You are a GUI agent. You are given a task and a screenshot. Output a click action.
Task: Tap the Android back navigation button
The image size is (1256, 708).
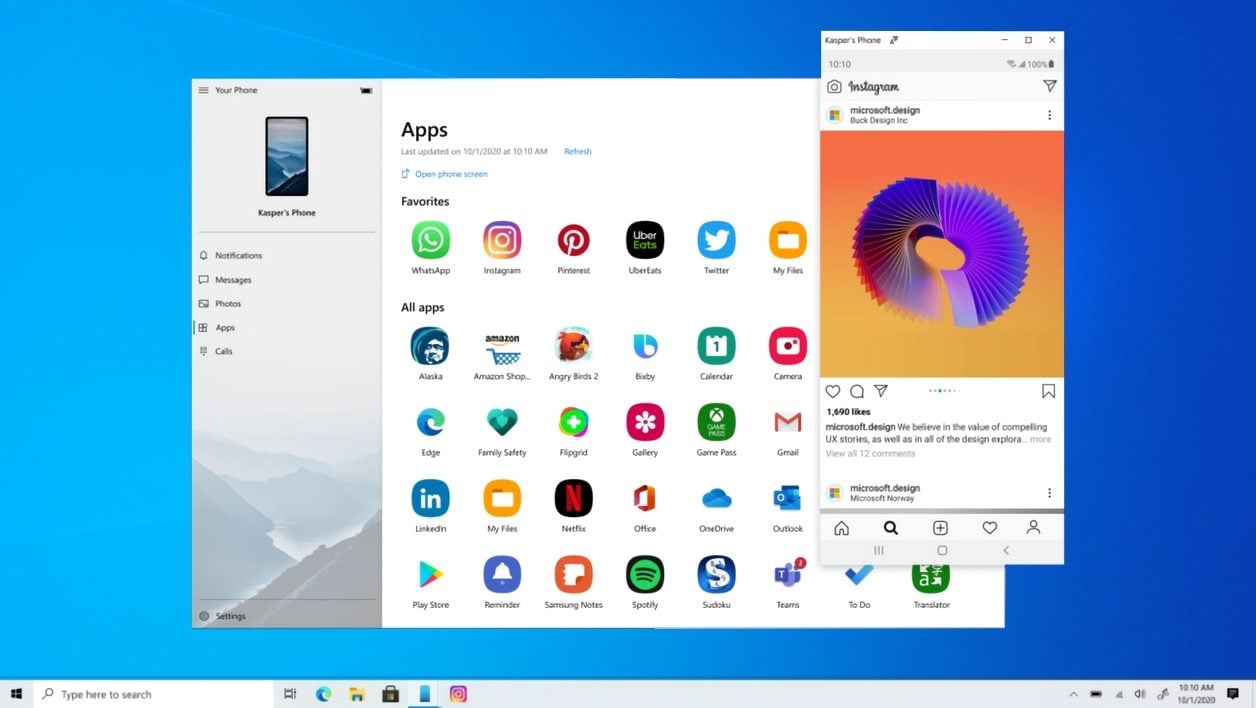pos(1006,551)
